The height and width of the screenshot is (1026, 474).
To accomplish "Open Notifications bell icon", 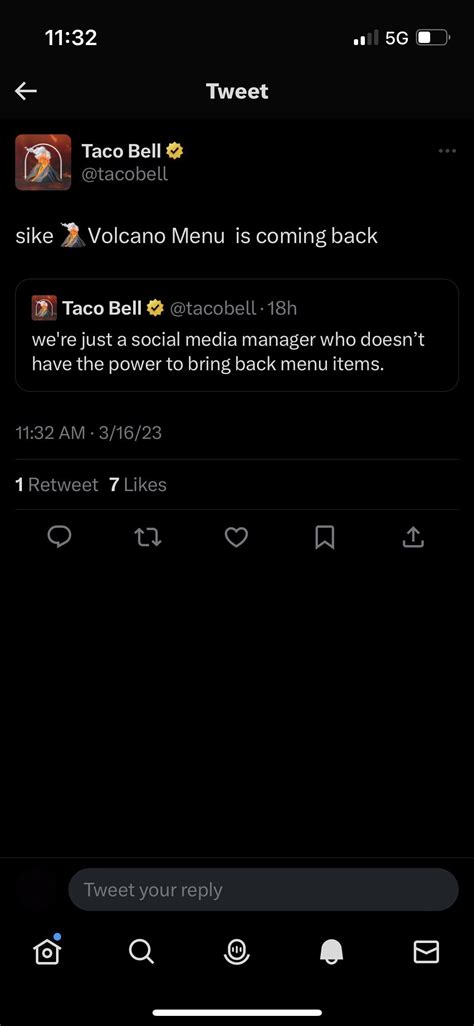I will tap(331, 952).
